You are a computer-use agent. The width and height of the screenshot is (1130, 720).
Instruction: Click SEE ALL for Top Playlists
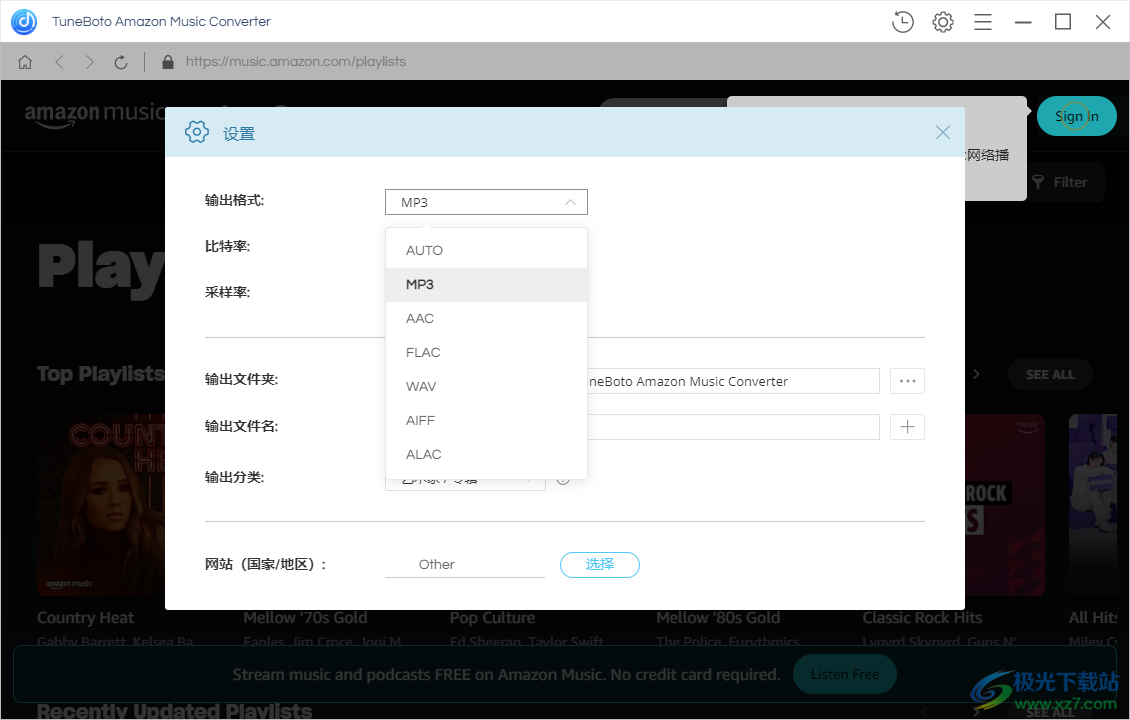tap(1050, 375)
